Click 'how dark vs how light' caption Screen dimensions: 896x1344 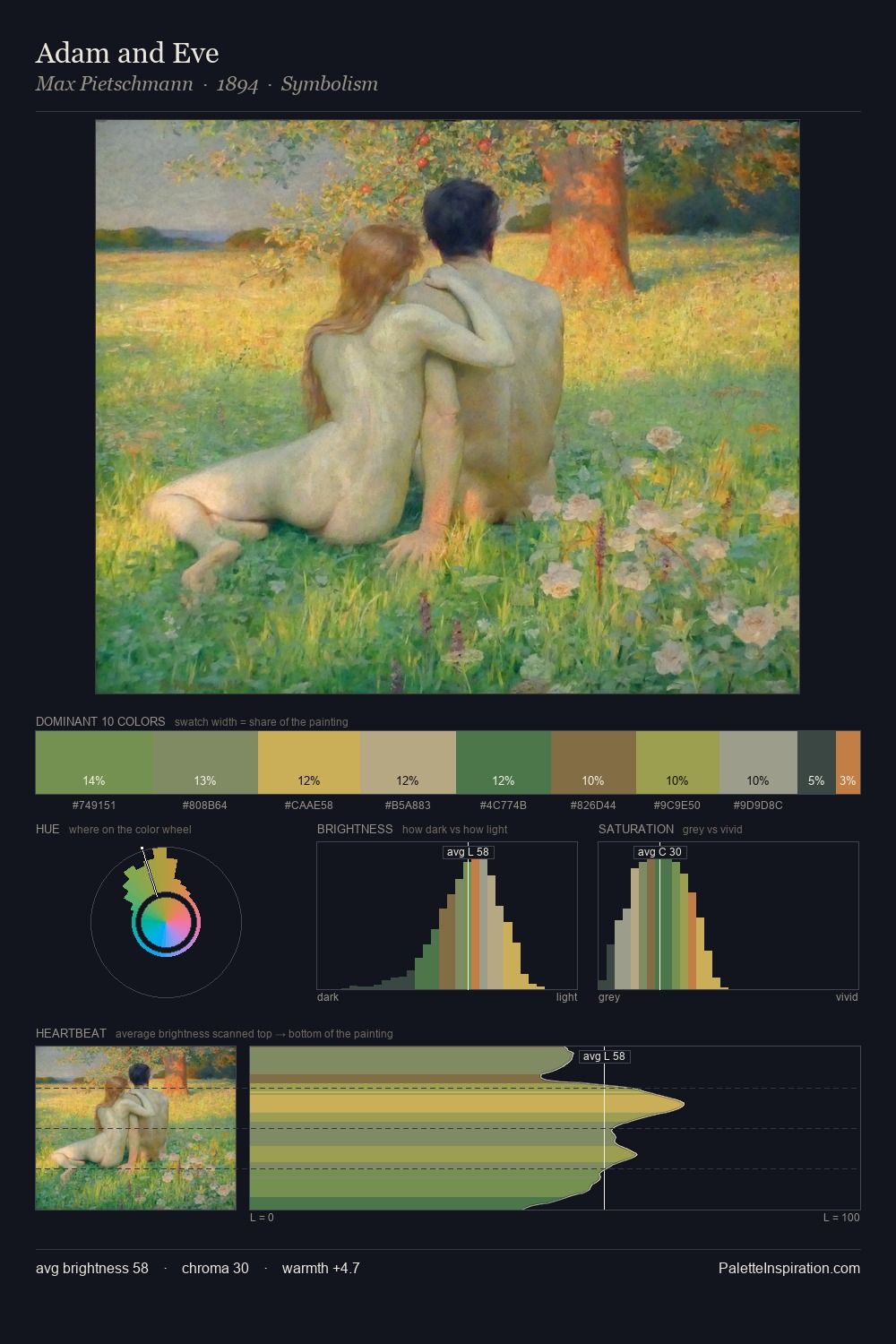tap(455, 830)
